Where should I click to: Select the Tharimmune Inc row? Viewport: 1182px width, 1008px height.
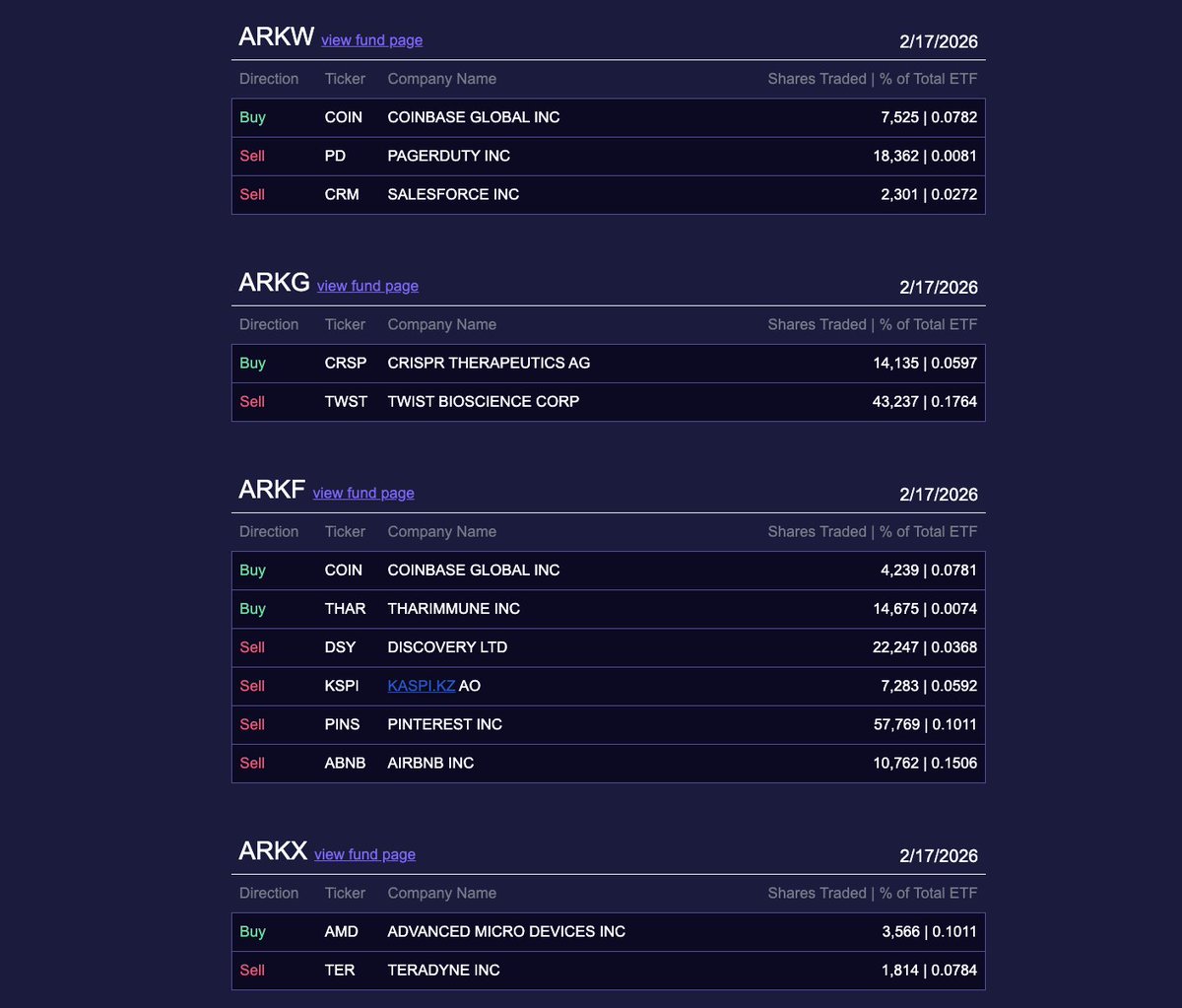click(608, 609)
